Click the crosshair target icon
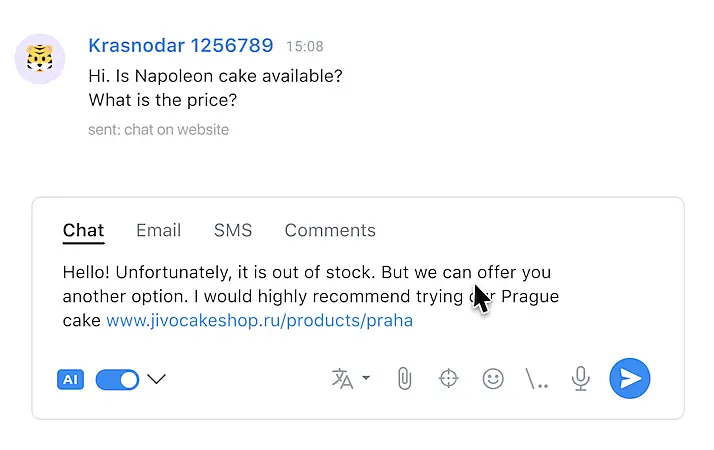 [448, 379]
